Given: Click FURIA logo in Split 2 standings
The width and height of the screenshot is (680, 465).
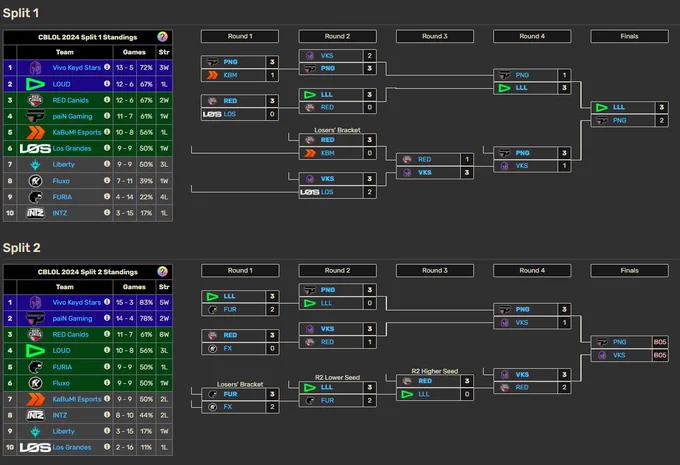Looking at the screenshot, I should [35, 367].
